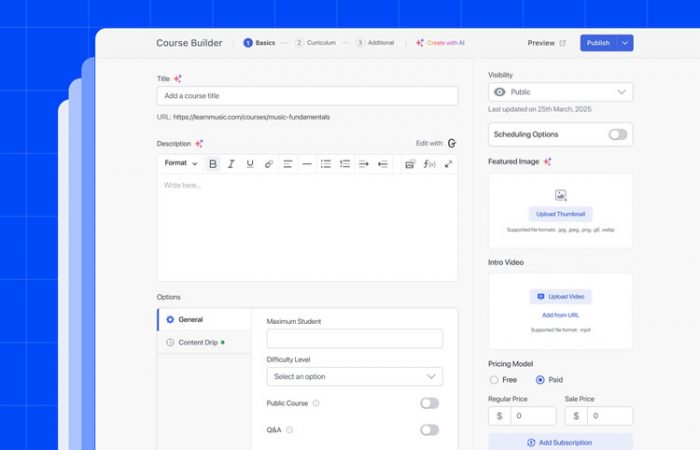Switch to the Content Drip tab
This screenshot has height=450, width=700.
click(198, 342)
